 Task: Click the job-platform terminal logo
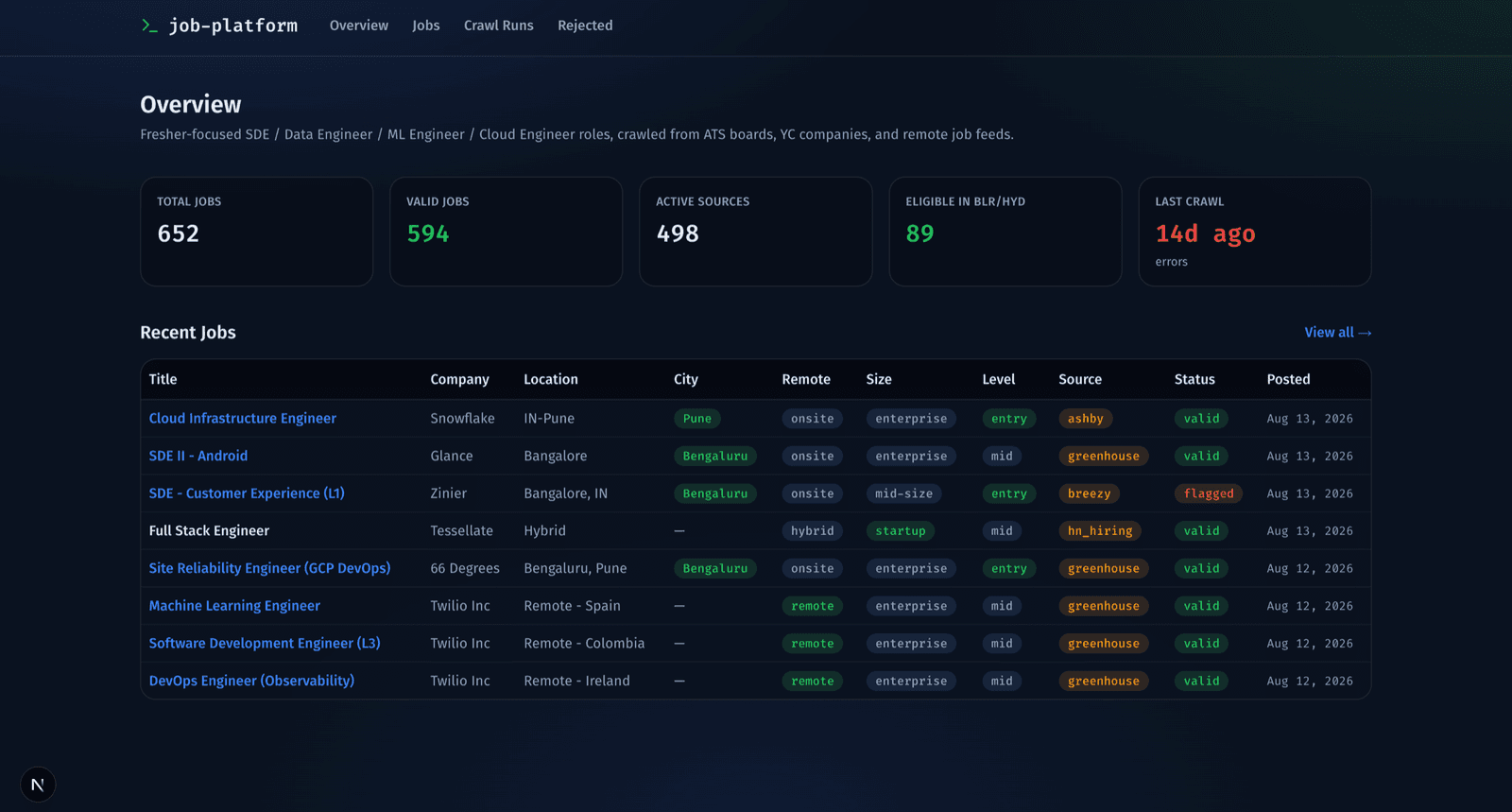coord(219,26)
